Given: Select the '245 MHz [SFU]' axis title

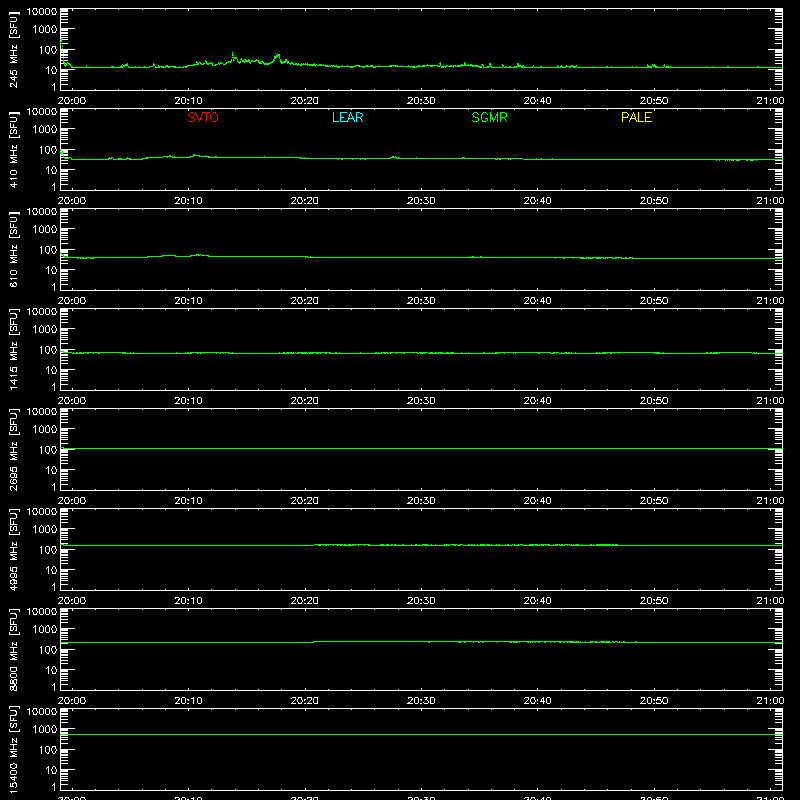Looking at the screenshot, I should (x=13, y=49).
